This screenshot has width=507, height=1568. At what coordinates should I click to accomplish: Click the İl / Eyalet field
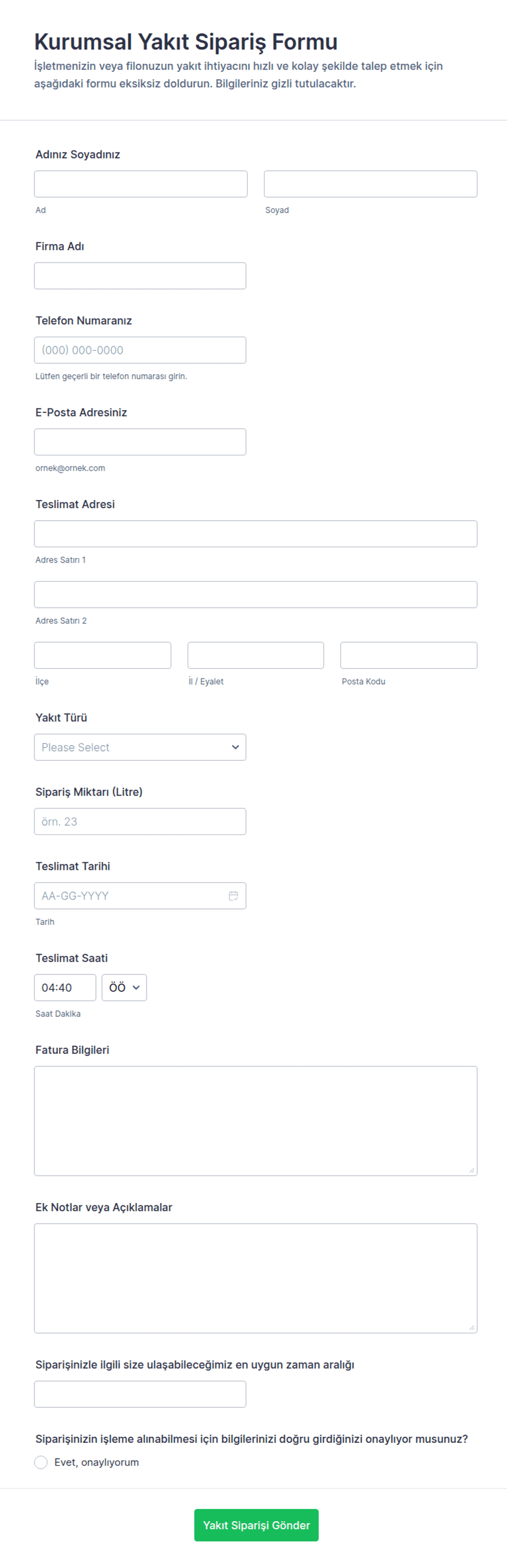(255, 656)
